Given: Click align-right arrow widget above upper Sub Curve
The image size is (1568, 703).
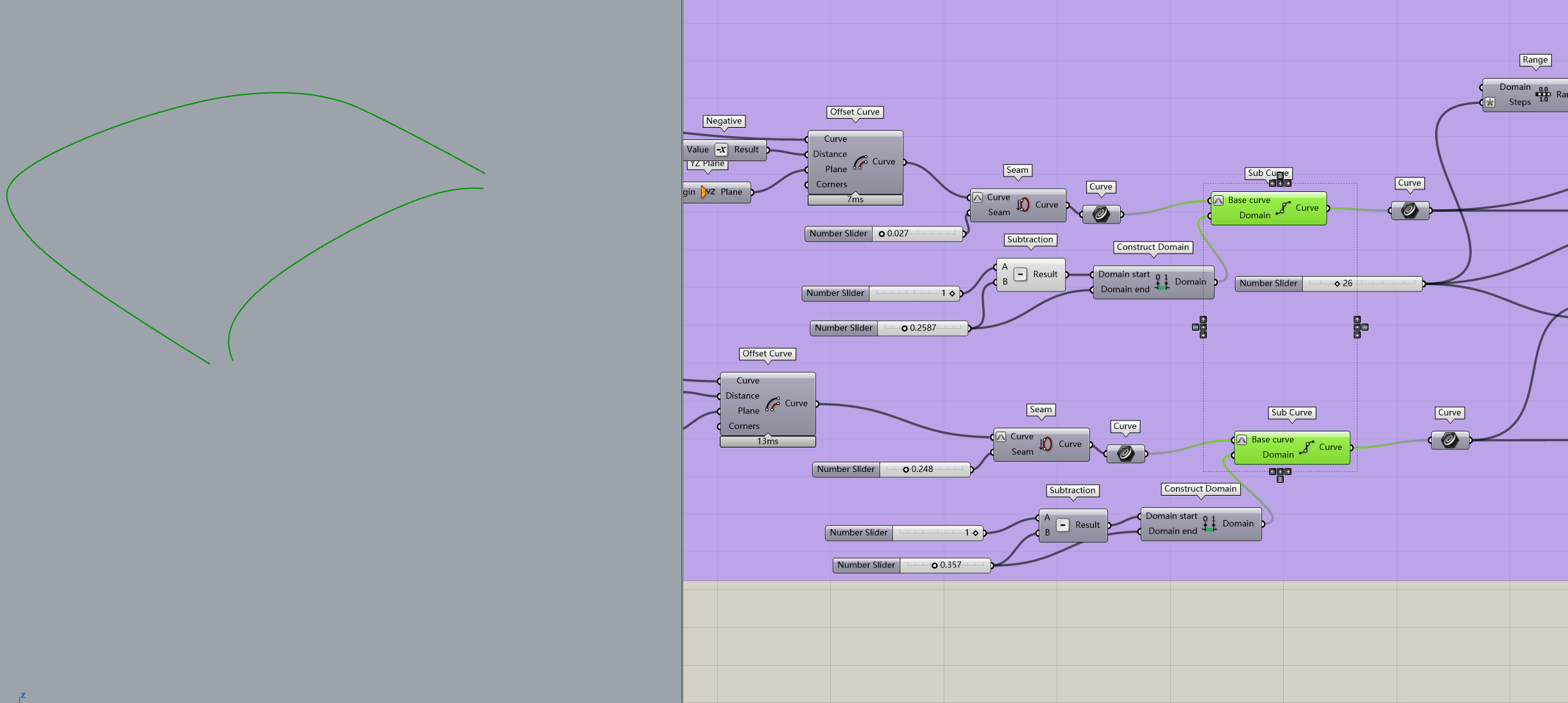Looking at the screenshot, I should coord(1288,184).
